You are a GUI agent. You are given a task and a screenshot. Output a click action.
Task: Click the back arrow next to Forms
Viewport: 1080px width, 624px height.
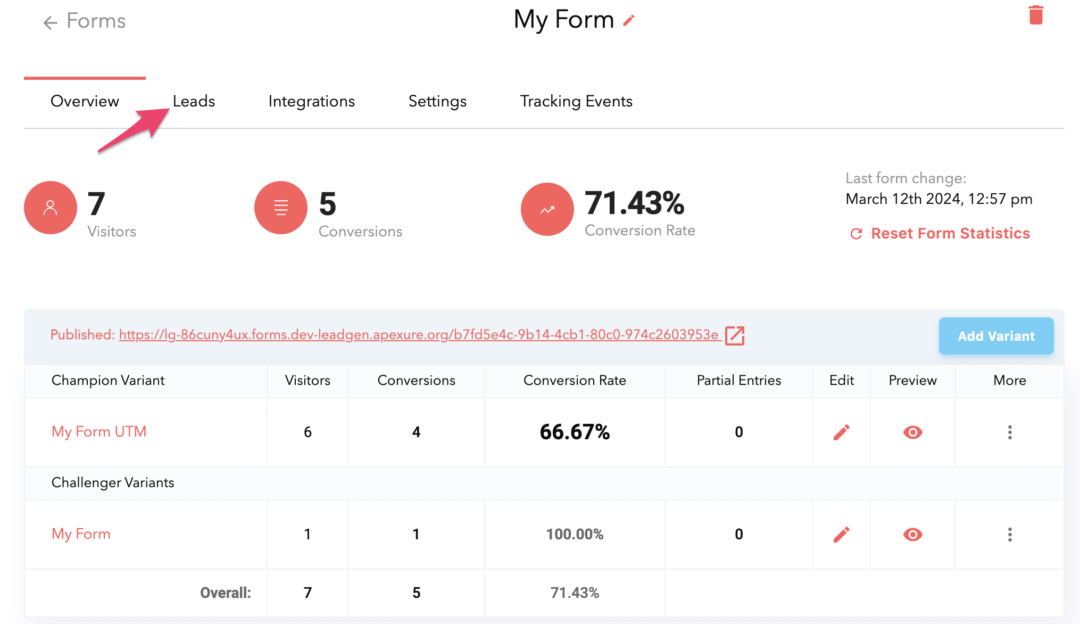pos(48,20)
